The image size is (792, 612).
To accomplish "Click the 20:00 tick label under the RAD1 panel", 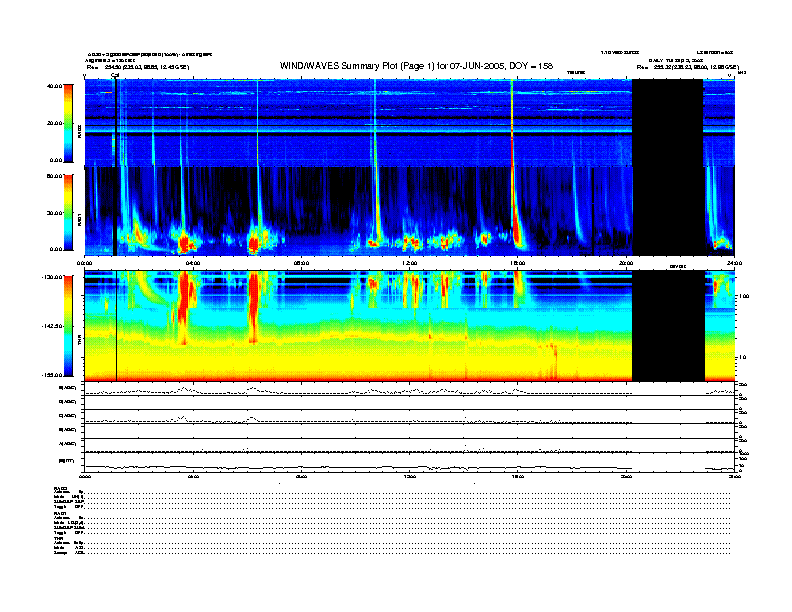I will coord(626,263).
